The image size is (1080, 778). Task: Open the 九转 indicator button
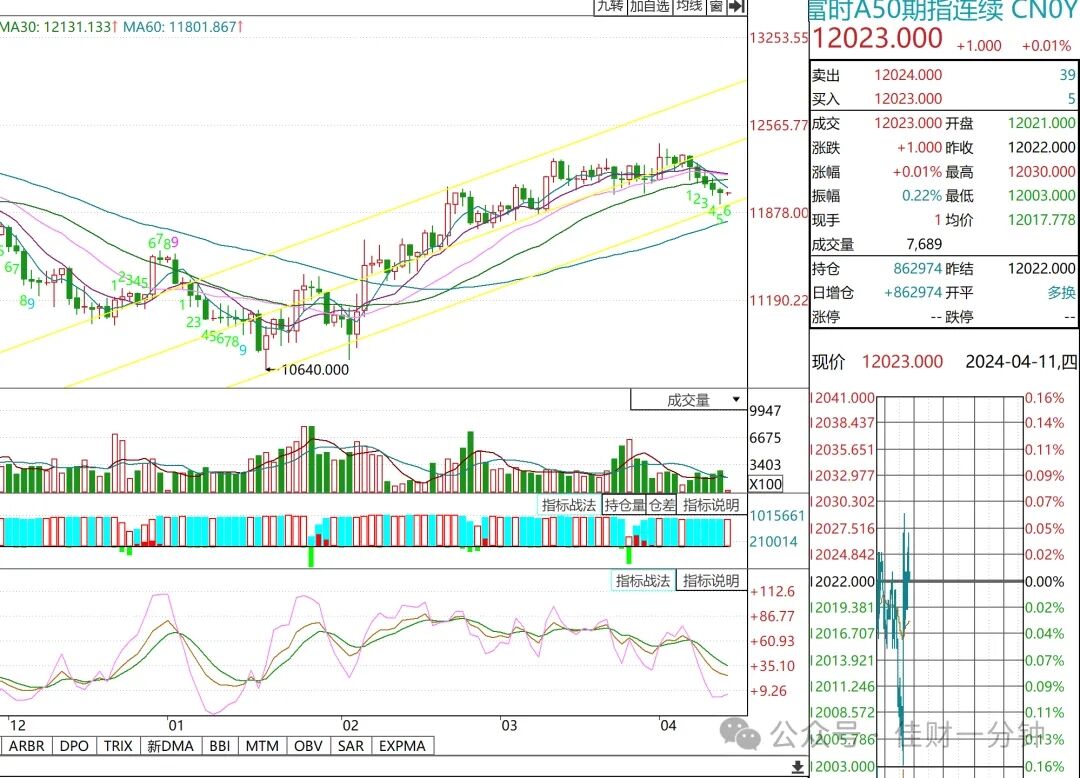click(610, 6)
